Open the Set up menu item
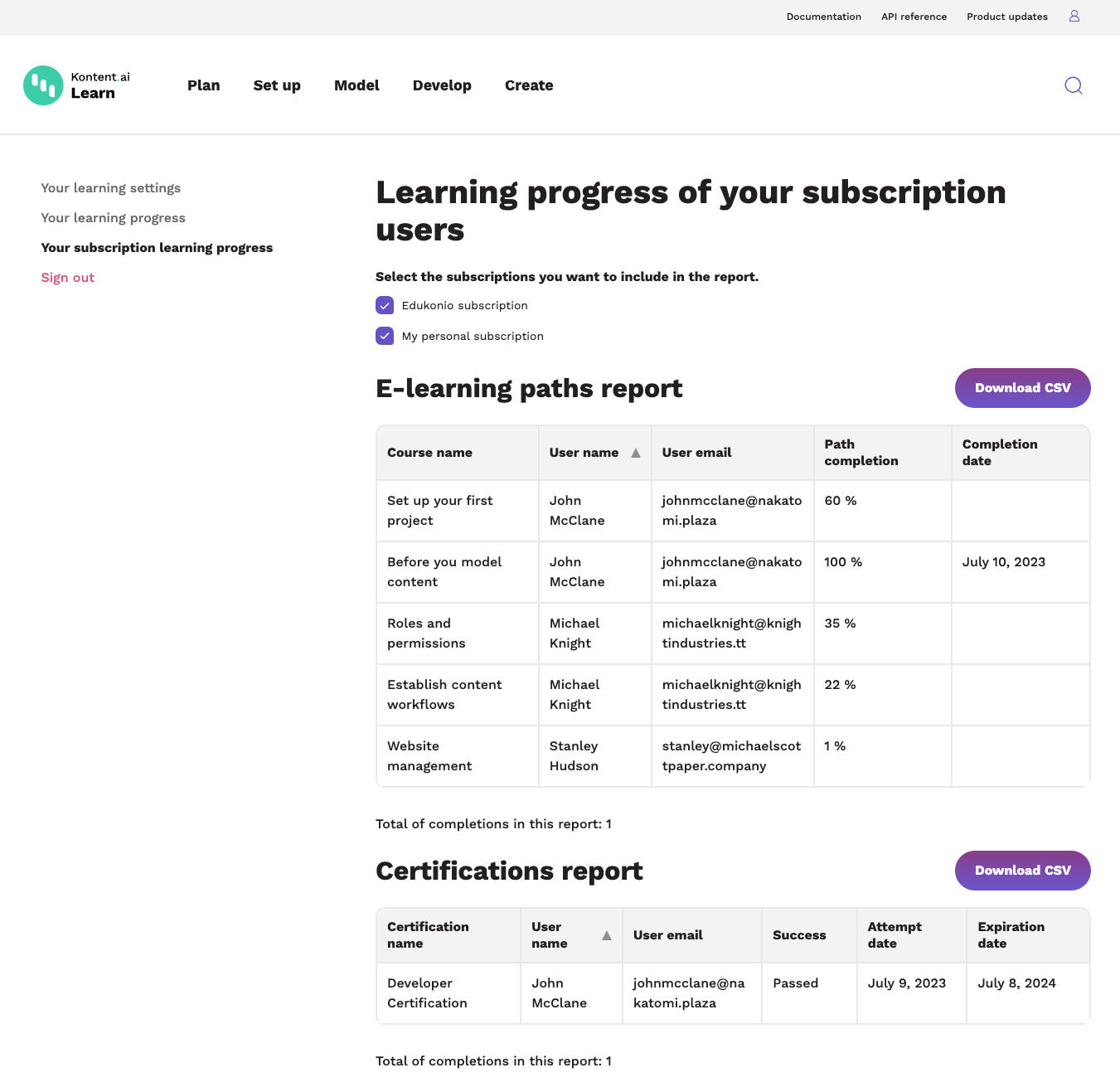Screen dimensions: 1120x1087 [277, 85]
